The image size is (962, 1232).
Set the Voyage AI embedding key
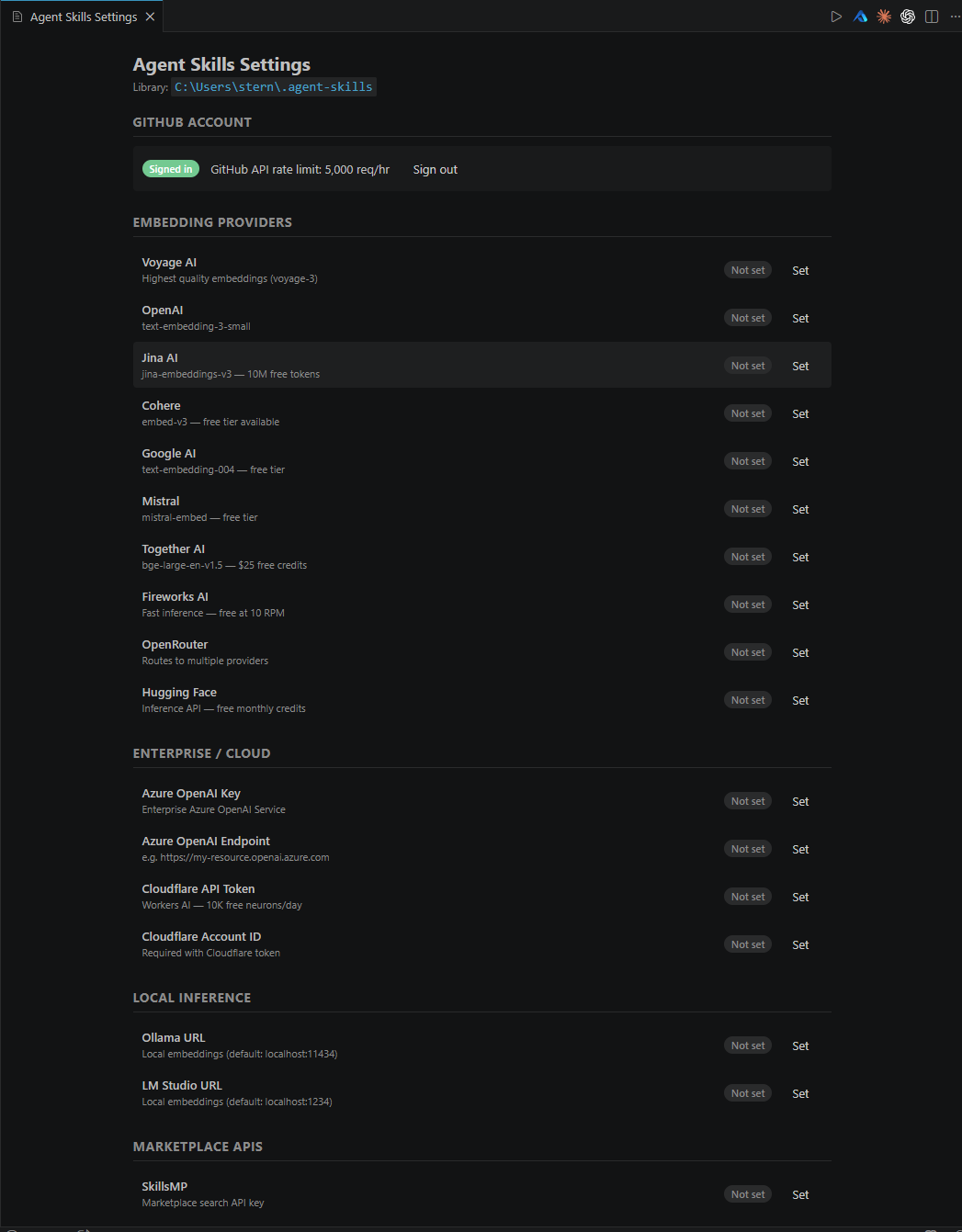pyautogui.click(x=799, y=270)
